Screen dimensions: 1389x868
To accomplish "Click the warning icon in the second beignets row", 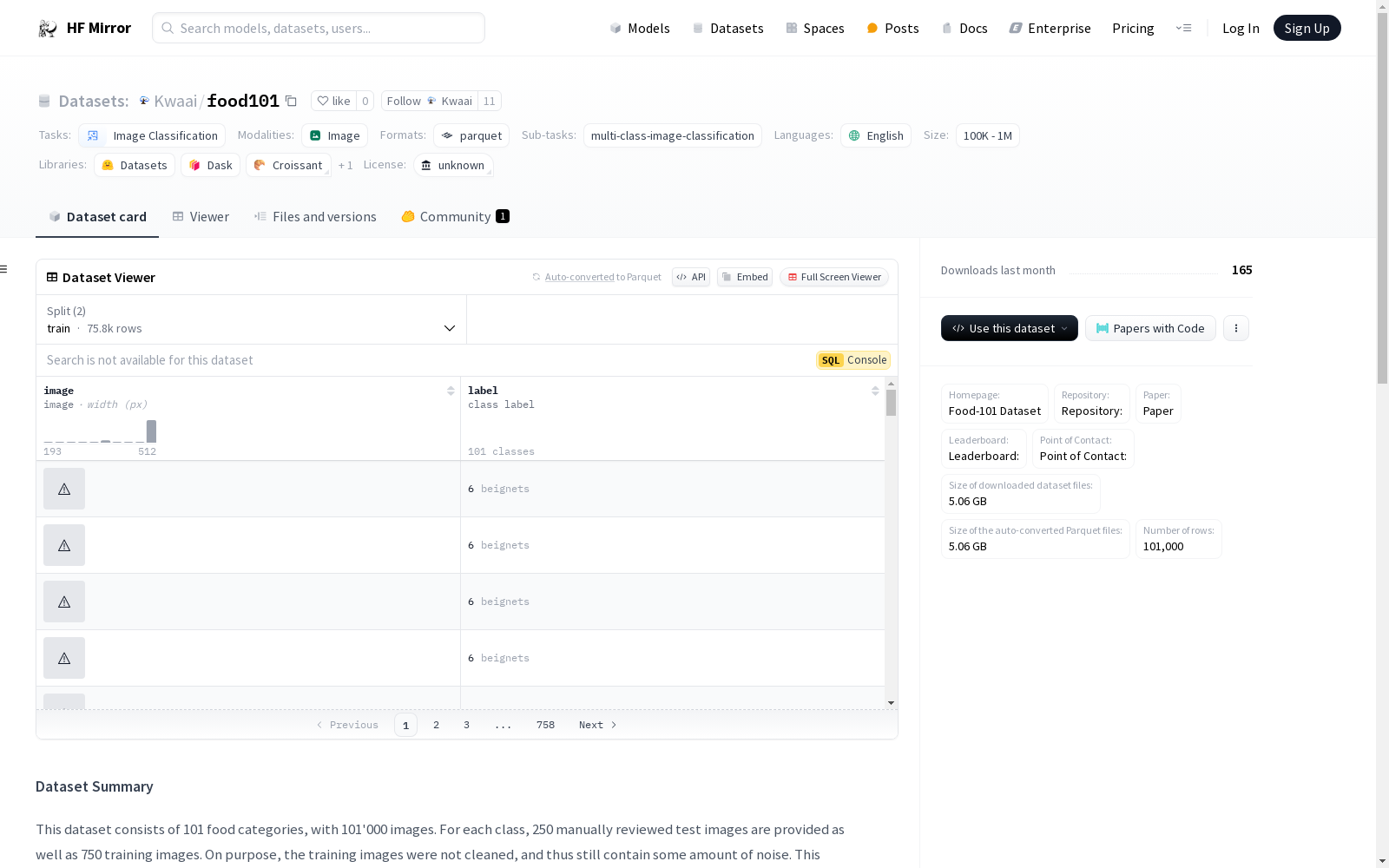I will click(64, 545).
